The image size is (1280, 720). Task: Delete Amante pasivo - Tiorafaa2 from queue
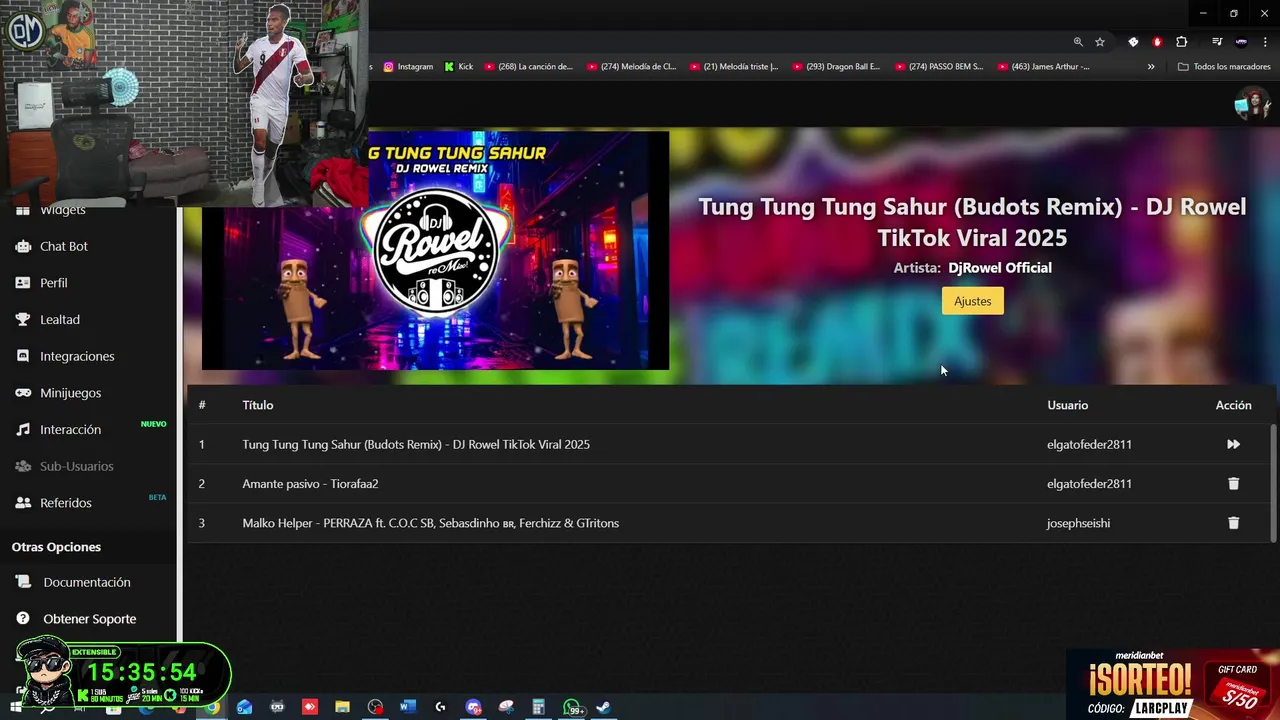tap(1233, 484)
